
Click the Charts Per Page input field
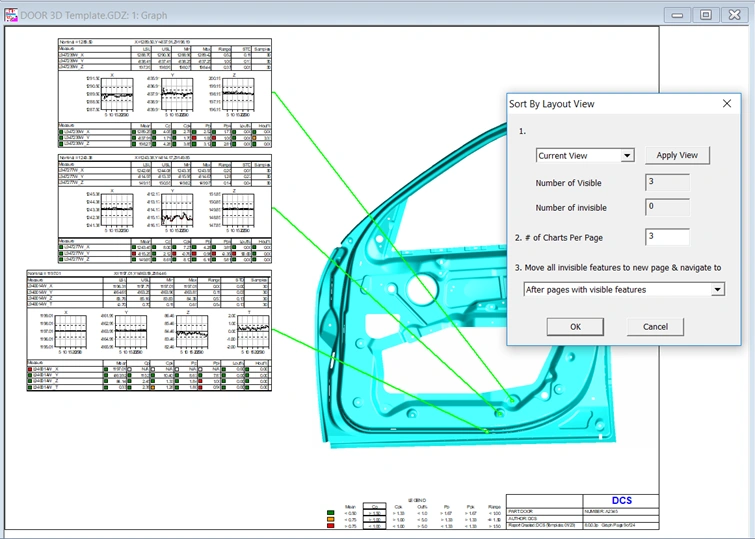667,237
